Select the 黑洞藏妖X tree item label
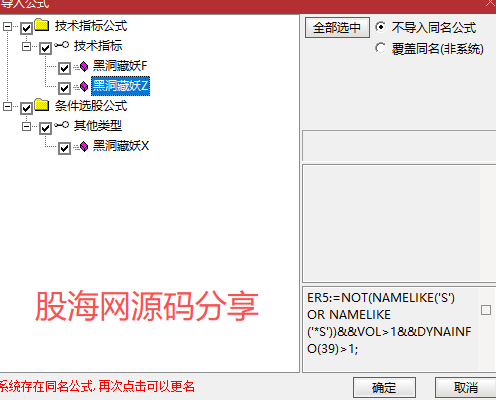The width and height of the screenshot is (496, 400). pyautogui.click(x=121, y=146)
